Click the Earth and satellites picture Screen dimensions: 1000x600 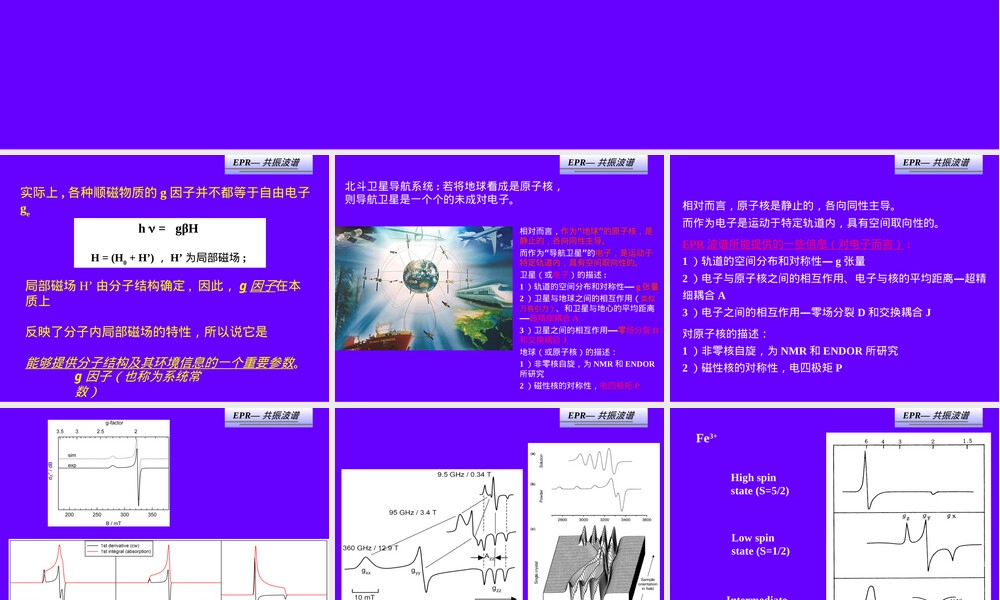pos(424,288)
